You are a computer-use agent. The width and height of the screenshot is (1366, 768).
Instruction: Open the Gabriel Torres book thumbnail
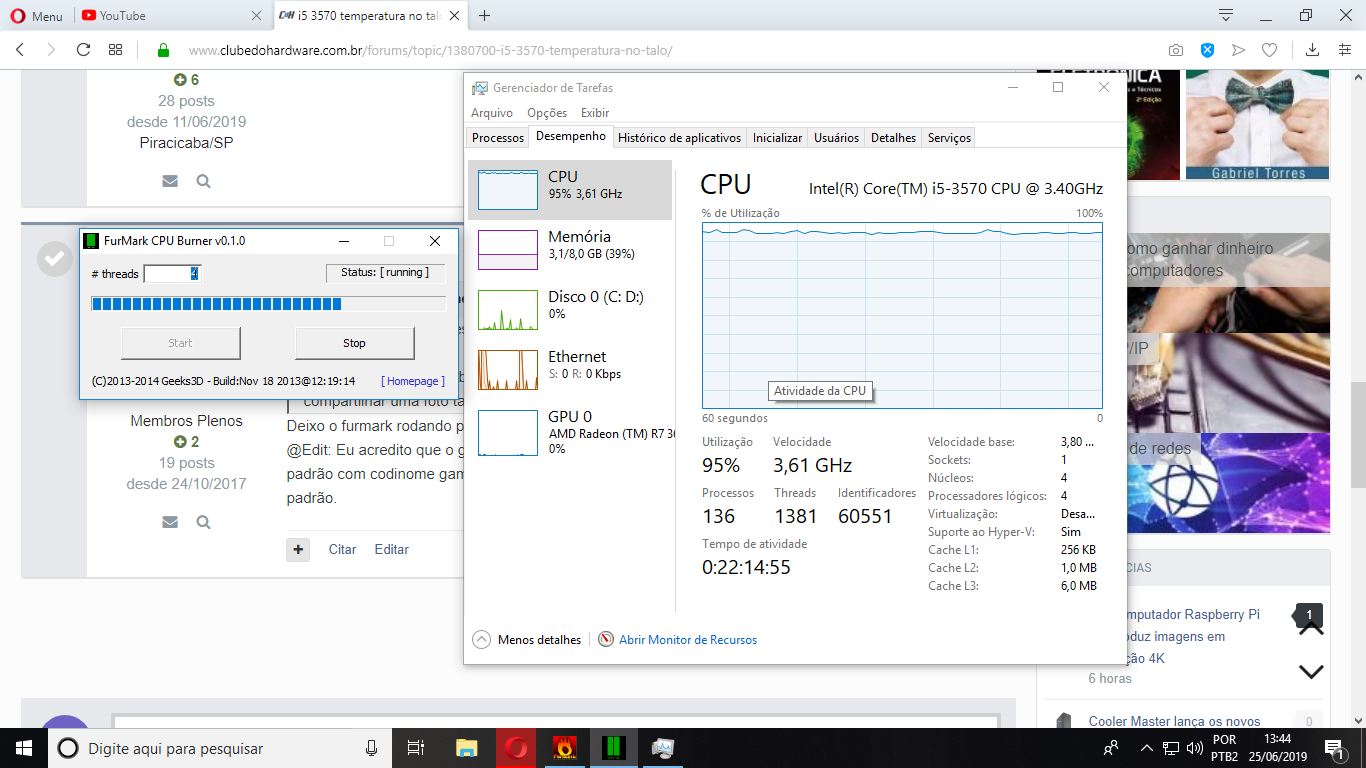(x=1257, y=125)
